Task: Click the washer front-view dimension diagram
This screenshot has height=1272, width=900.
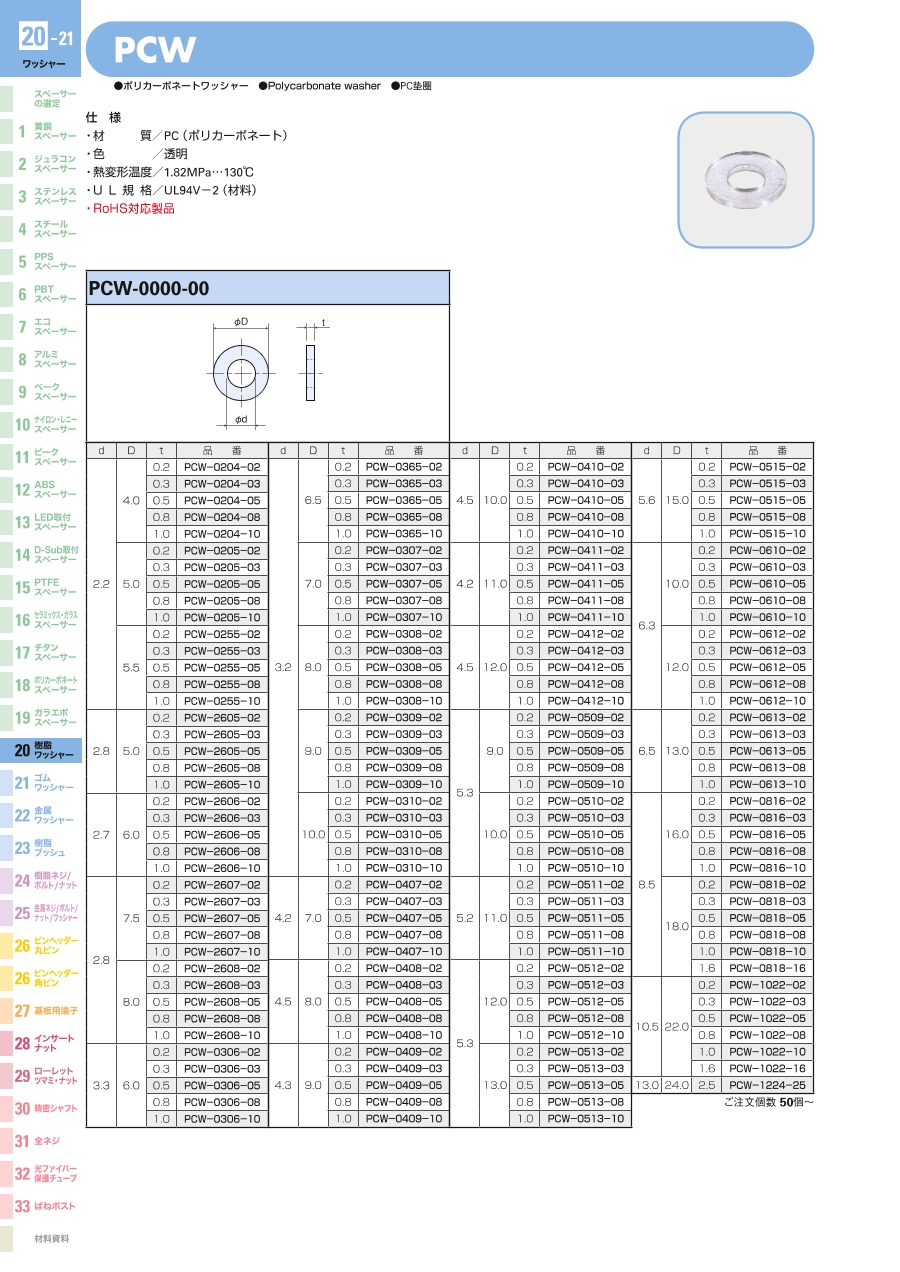Action: click(241, 373)
